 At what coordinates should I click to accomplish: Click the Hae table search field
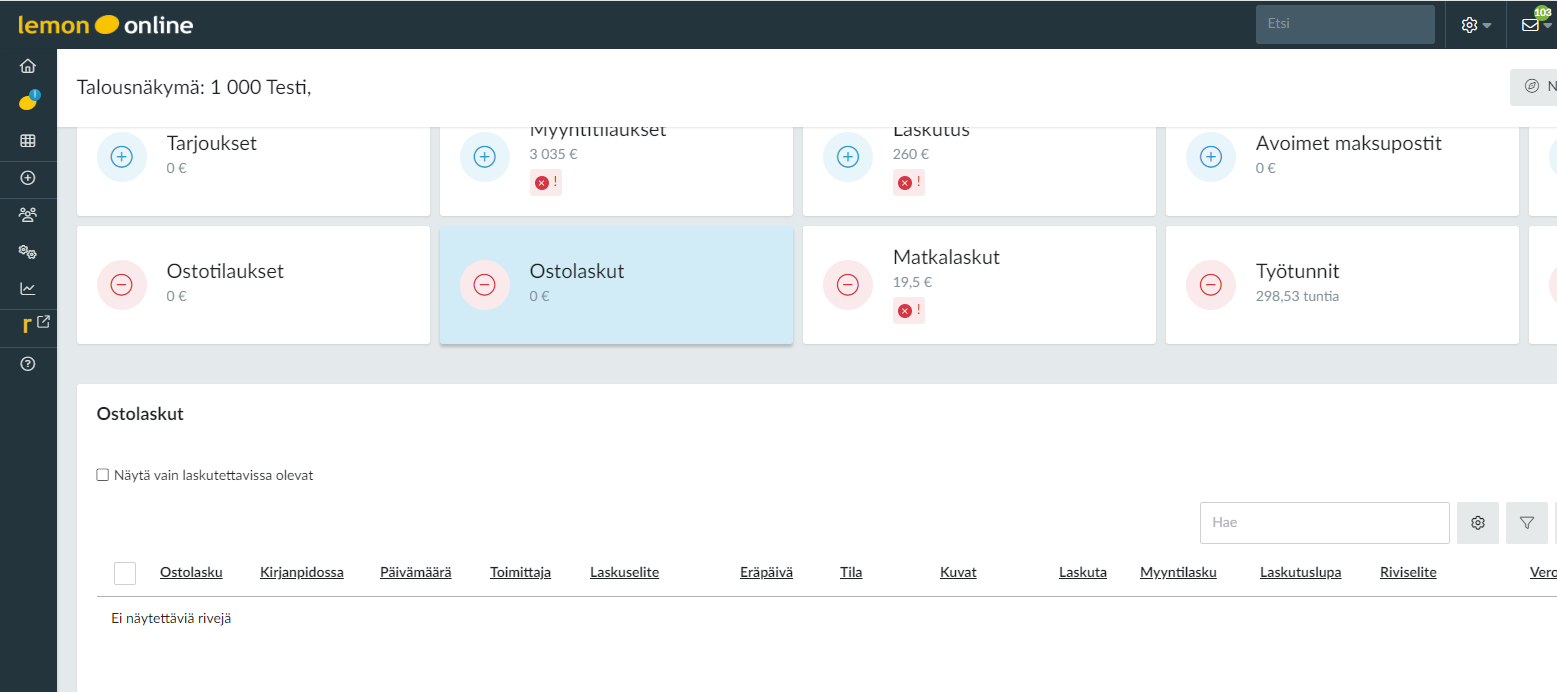[x=1324, y=523]
